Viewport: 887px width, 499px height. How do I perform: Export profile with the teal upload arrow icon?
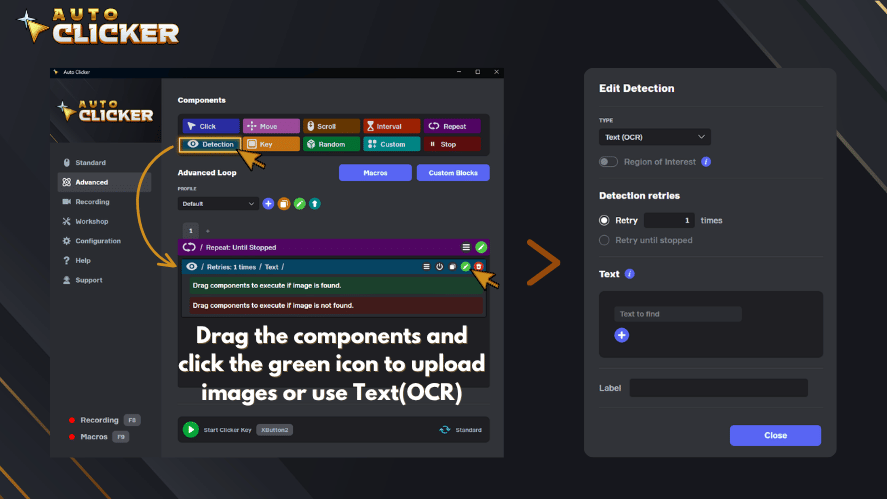point(315,204)
